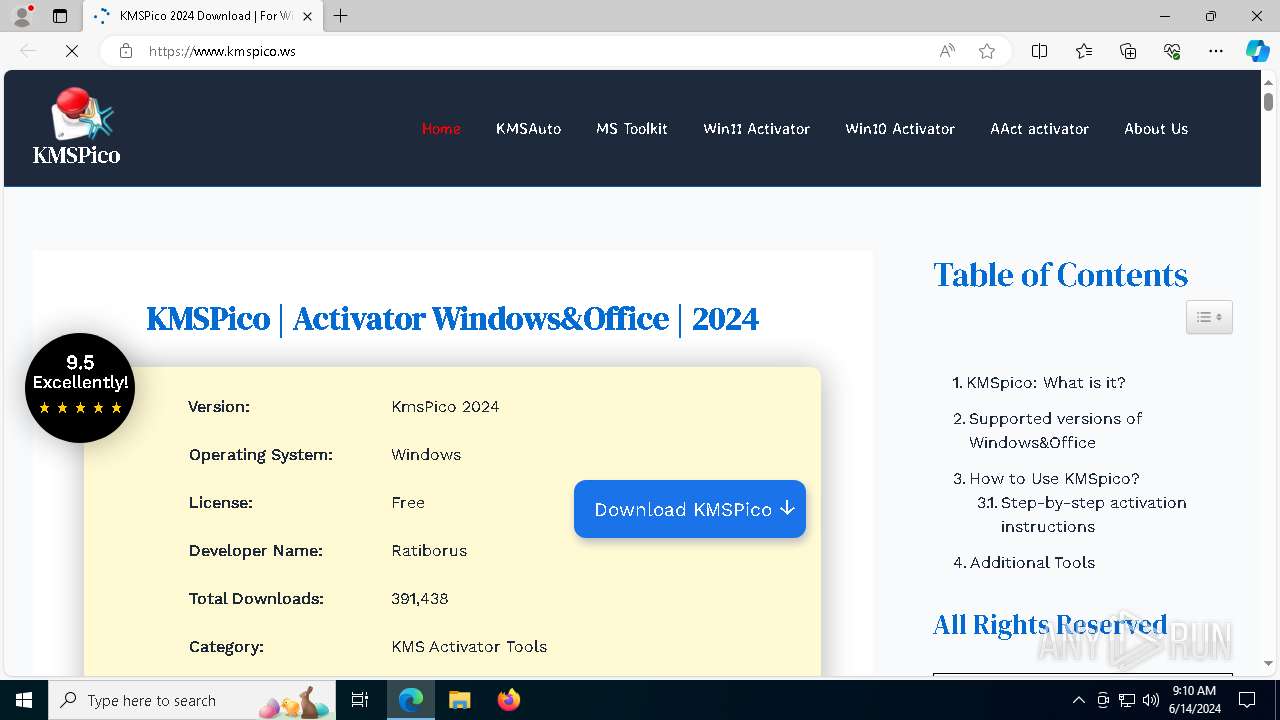Click the page vertical scrollbar thumb
Screen dimensions: 1280x720
(1268, 101)
